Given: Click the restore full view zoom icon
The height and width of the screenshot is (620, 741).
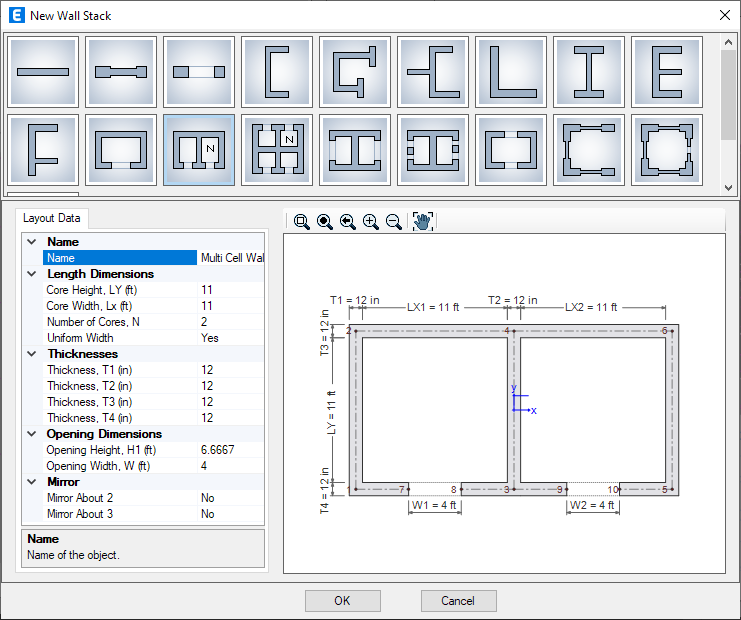Looking at the screenshot, I should pos(325,221).
